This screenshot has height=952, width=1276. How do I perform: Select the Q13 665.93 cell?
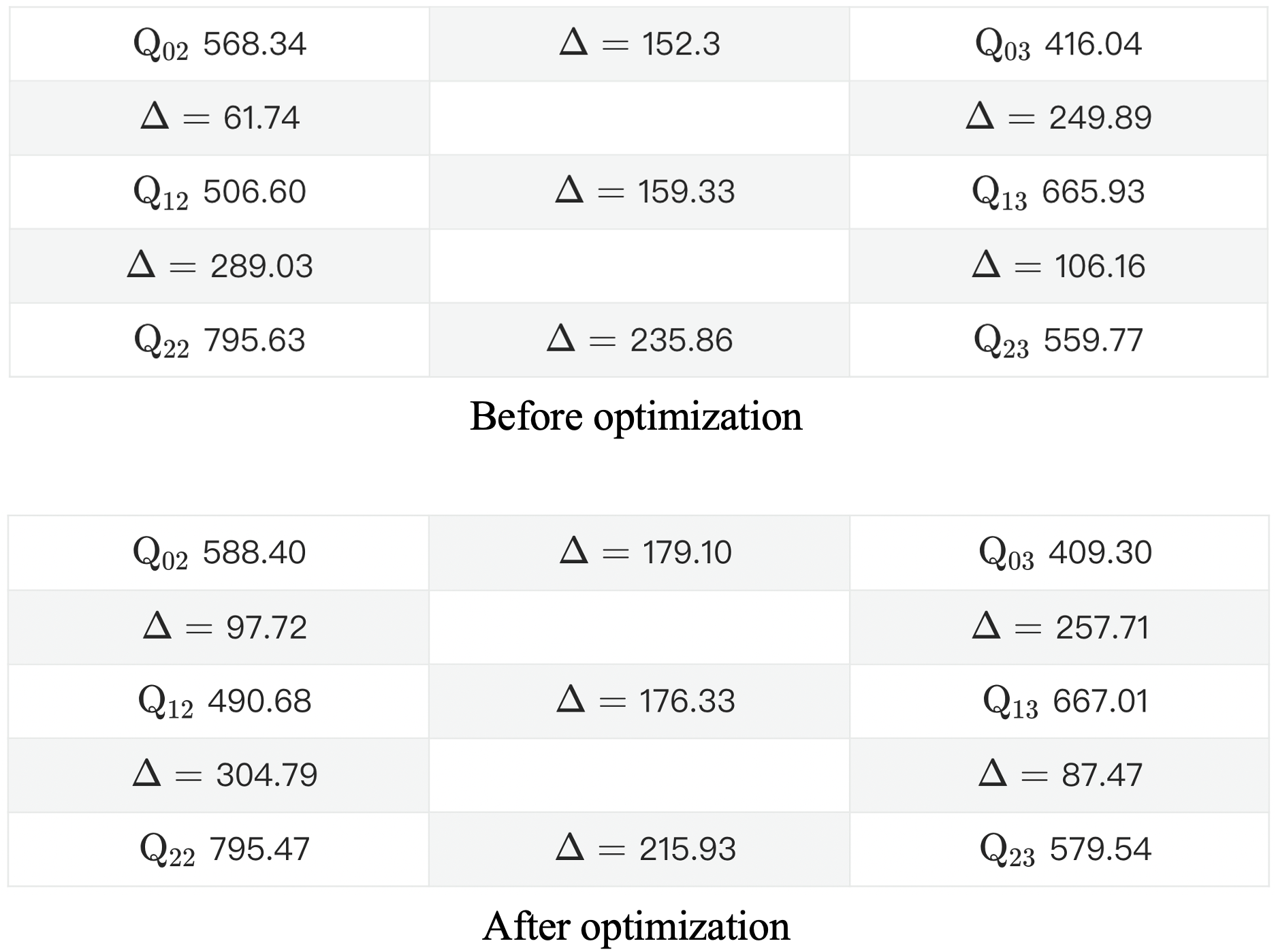coord(1058,192)
